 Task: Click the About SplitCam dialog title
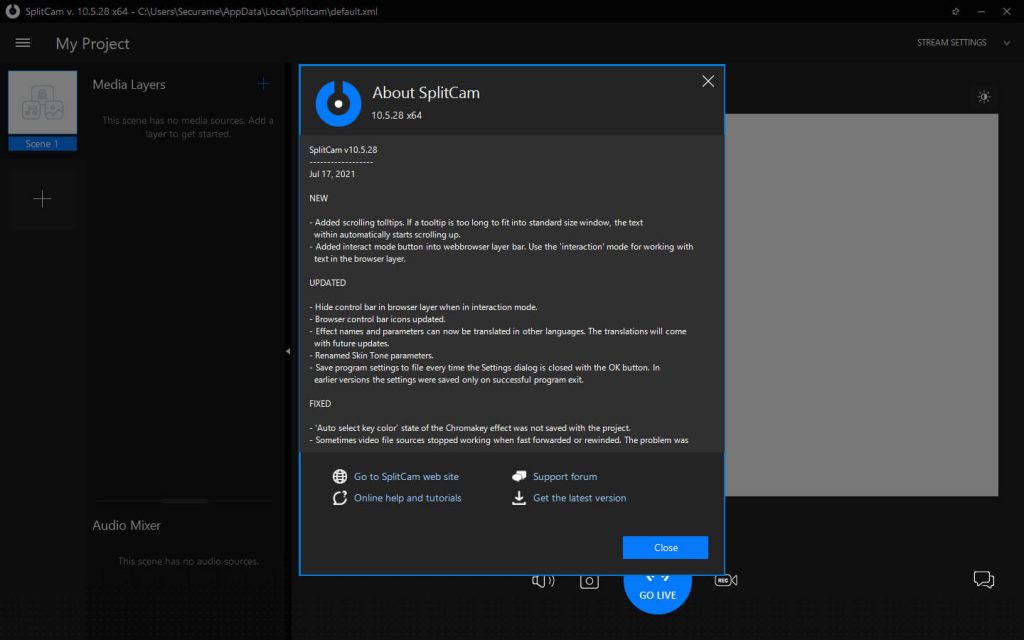coord(426,93)
